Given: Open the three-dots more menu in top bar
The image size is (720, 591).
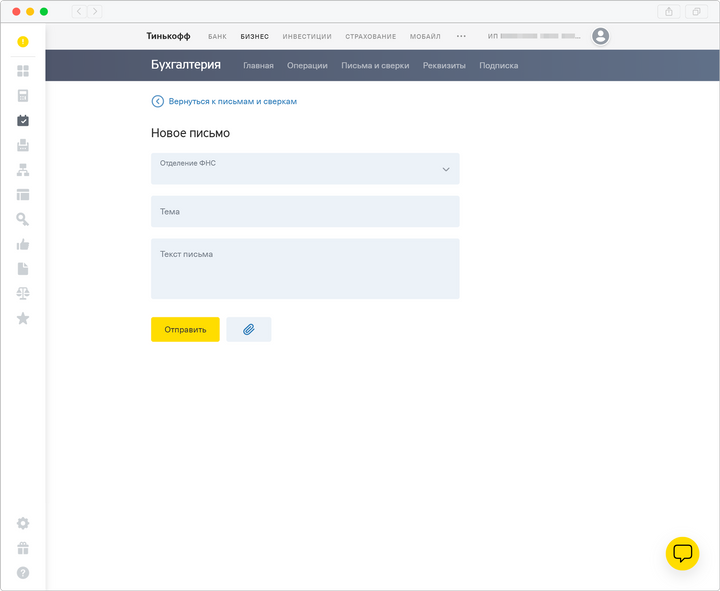Looking at the screenshot, I should (461, 36).
